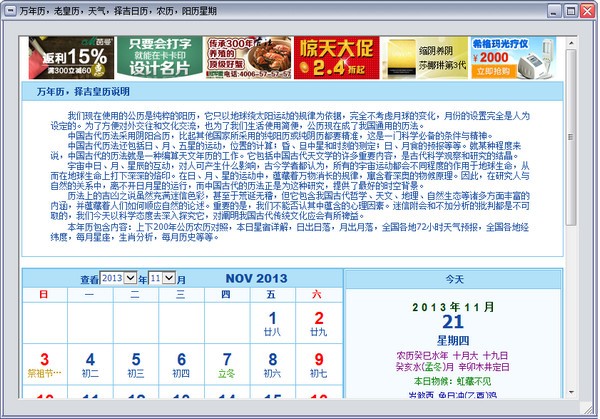
Task: Click the 本日物候：虹藏不见 line
Action: coord(452,381)
